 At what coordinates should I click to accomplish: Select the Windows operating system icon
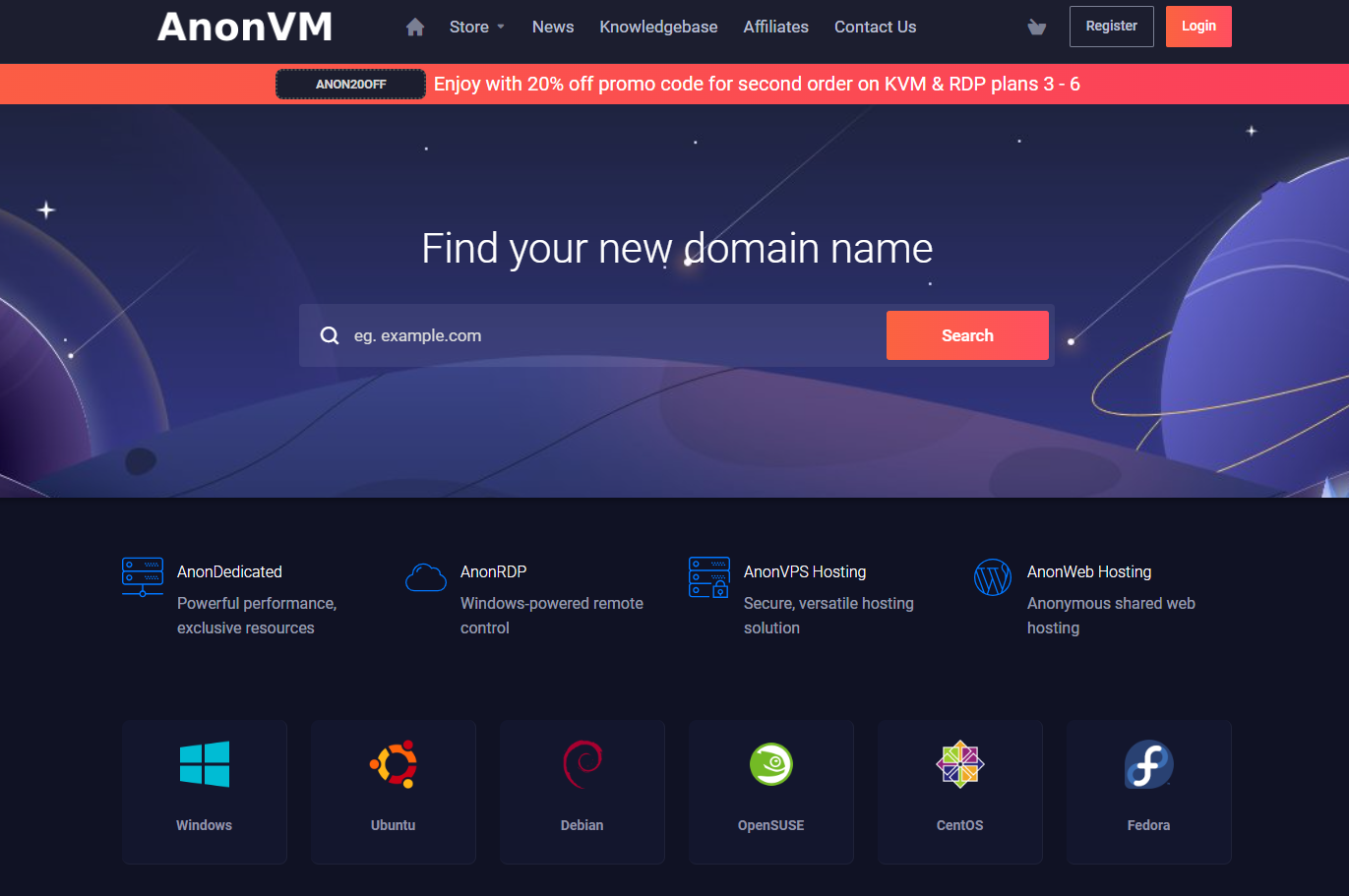click(204, 764)
